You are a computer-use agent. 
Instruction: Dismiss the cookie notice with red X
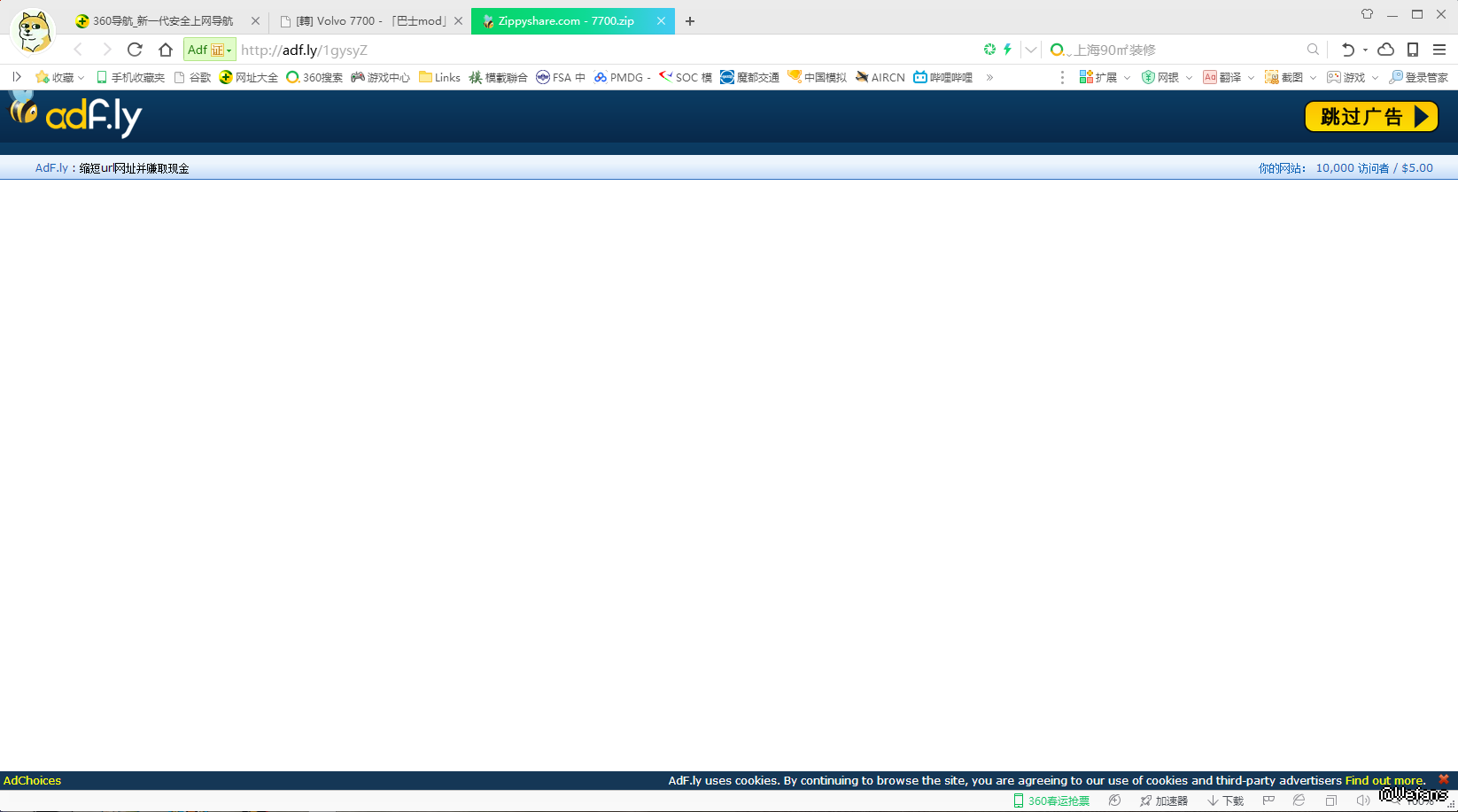[x=1444, y=779]
